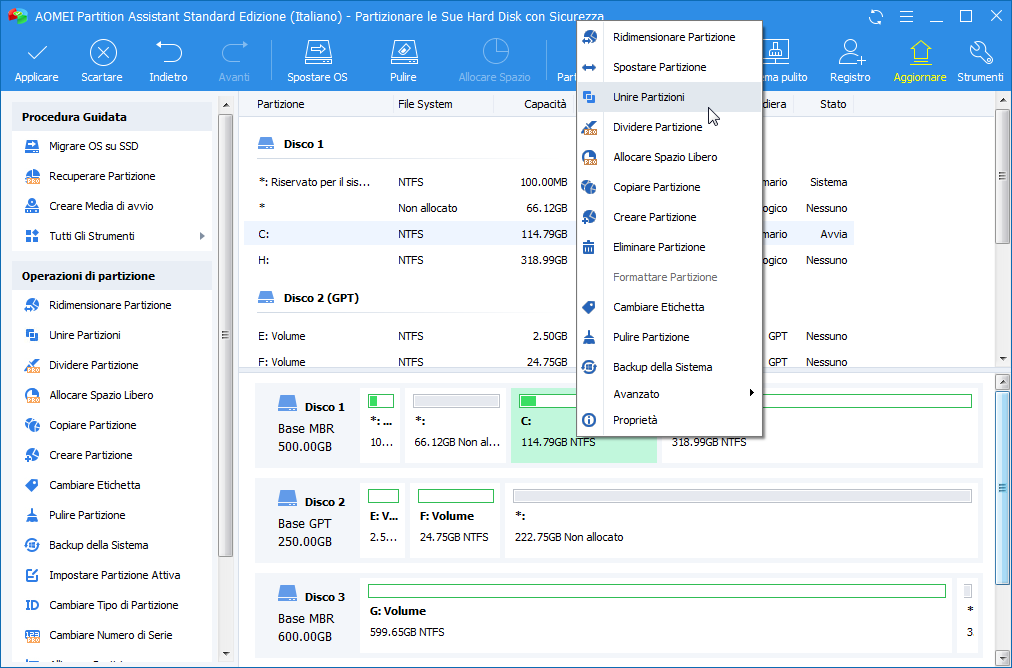This screenshot has width=1012, height=668.
Task: Select Migrare OS su SSD wizard
Action: (93, 146)
